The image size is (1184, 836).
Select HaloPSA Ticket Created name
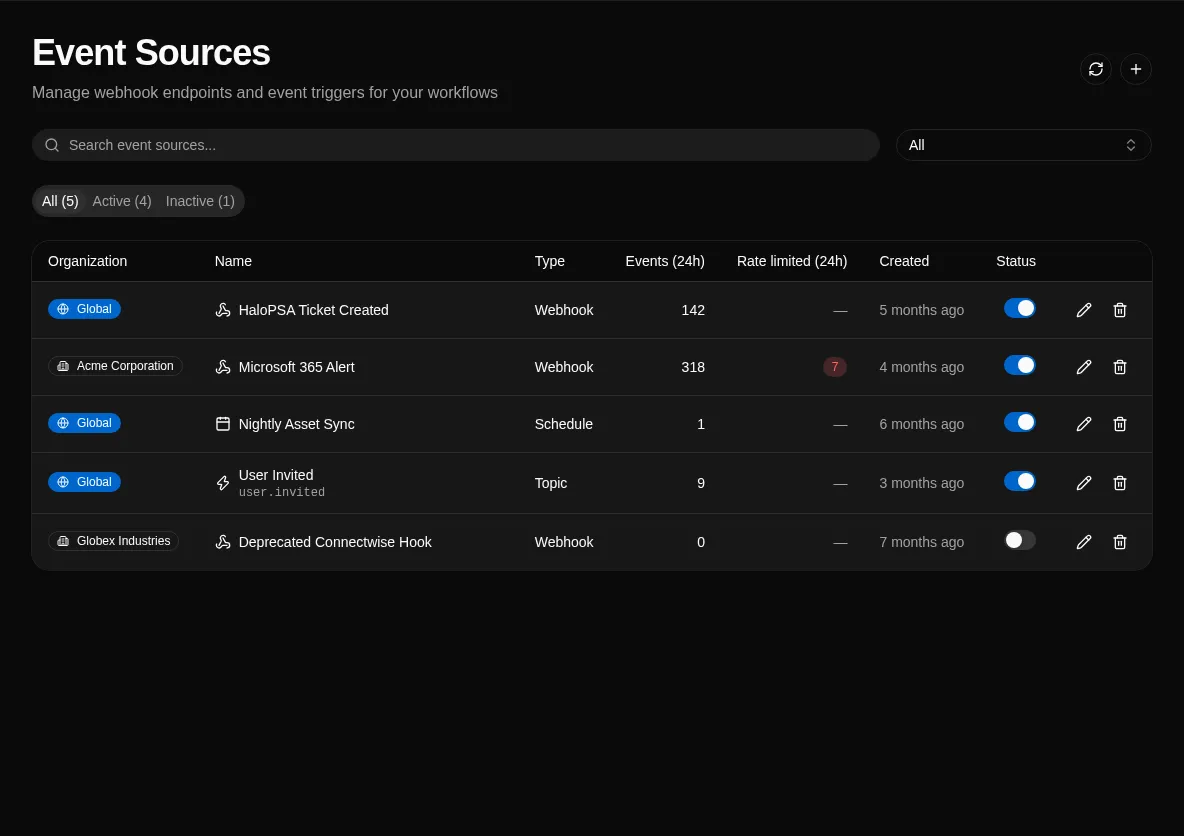pyautogui.click(x=313, y=310)
